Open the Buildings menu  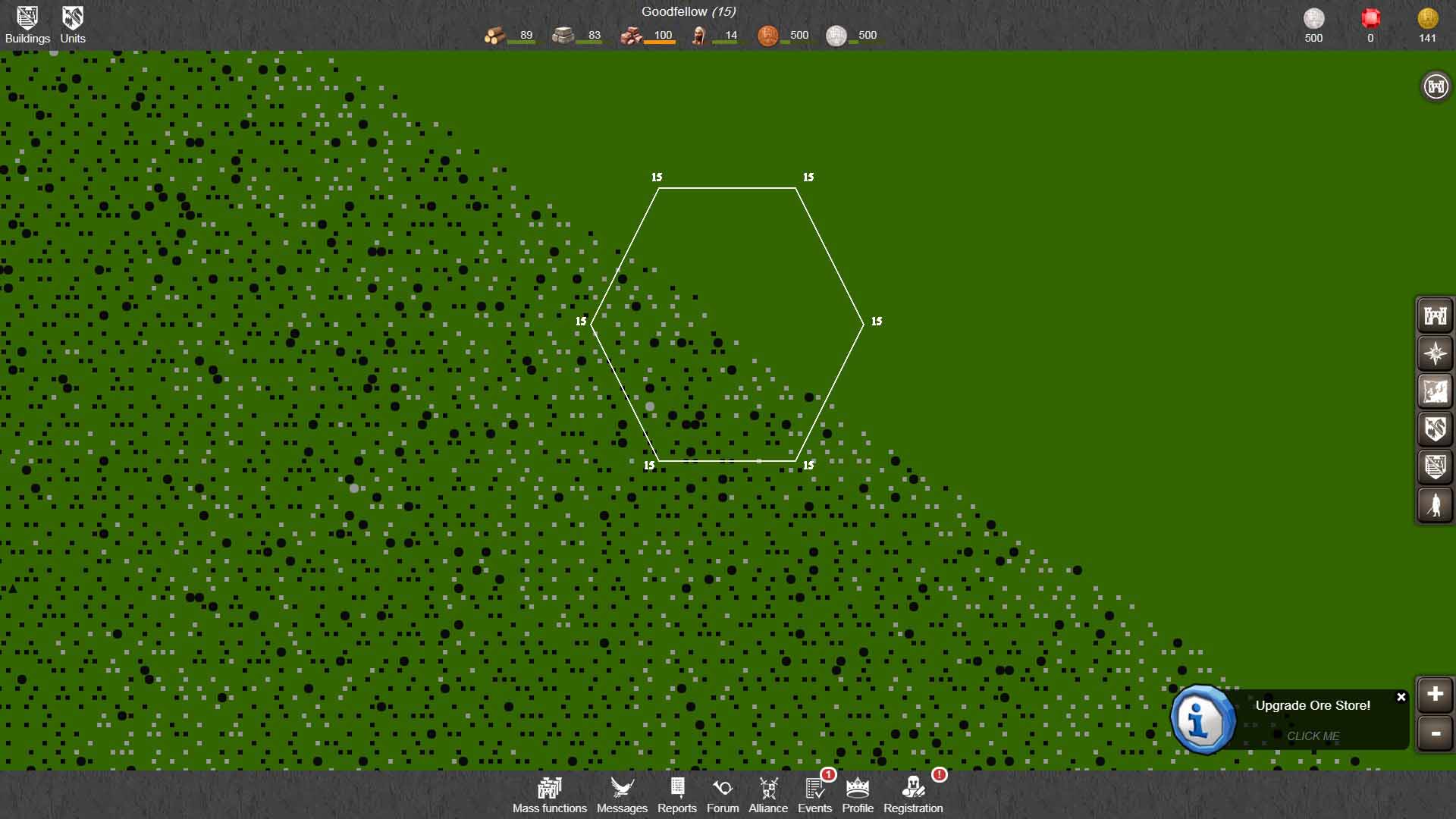27,24
